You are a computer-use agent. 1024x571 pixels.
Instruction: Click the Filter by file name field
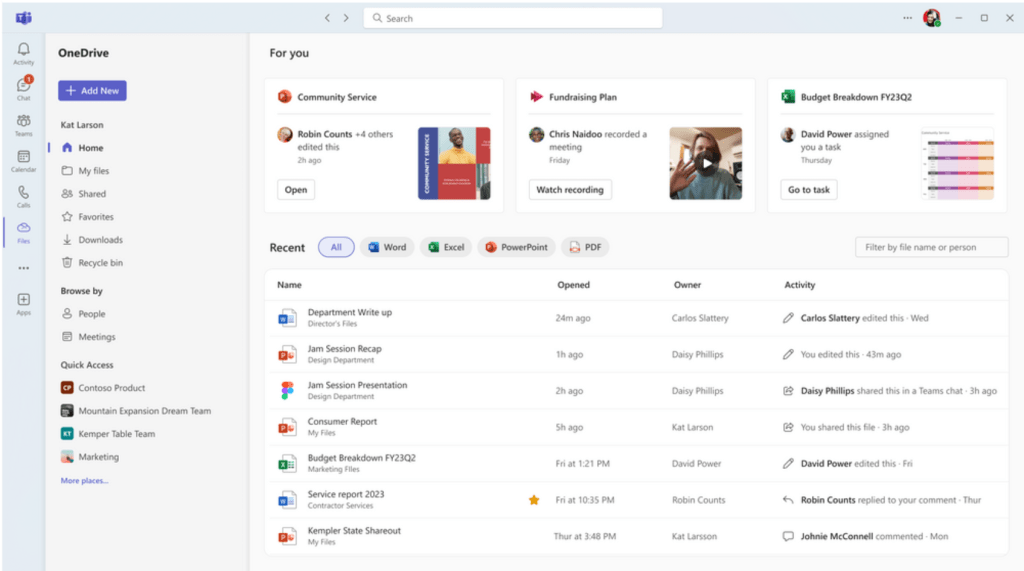click(x=931, y=247)
